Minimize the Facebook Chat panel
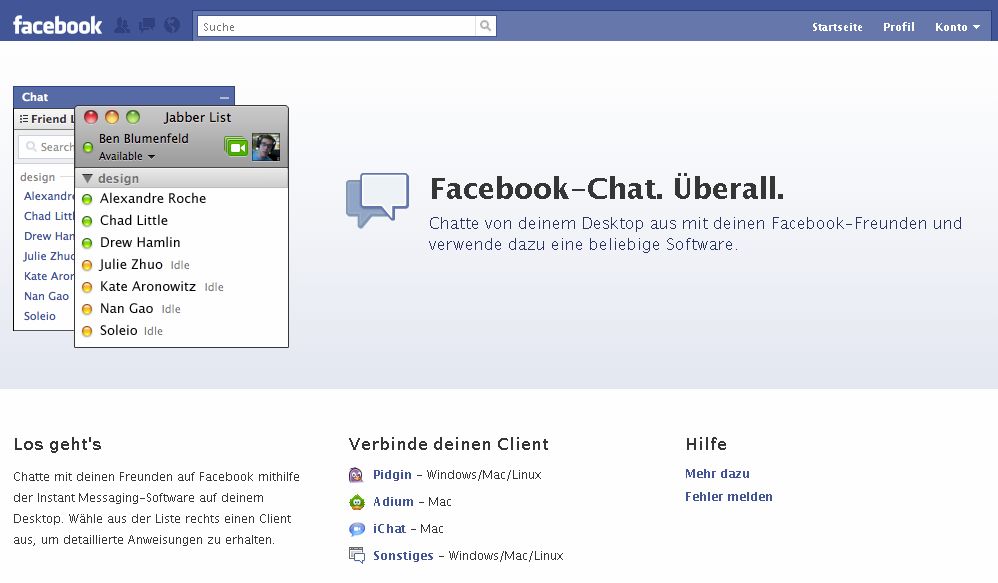The image size is (998, 583). pos(226,96)
